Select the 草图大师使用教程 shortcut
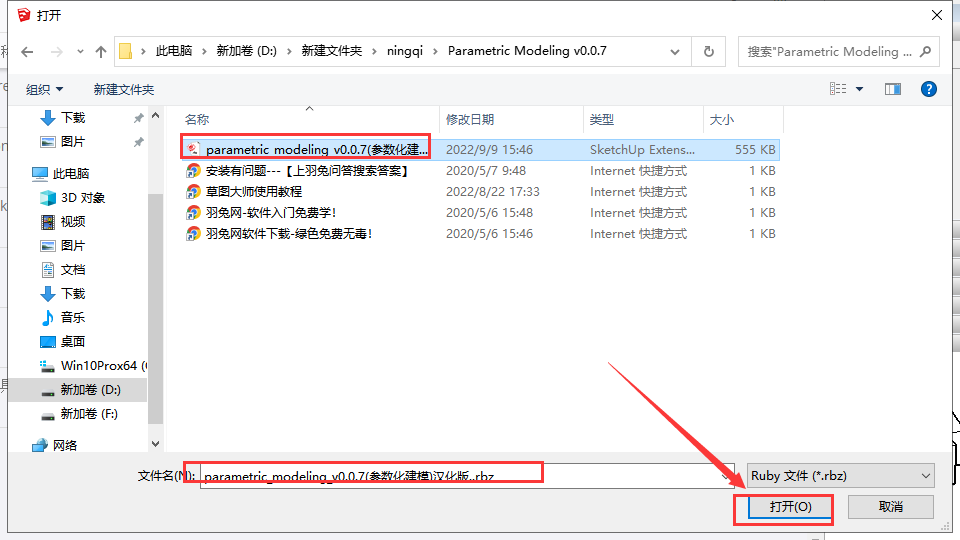The height and width of the screenshot is (540, 960). pos(253,192)
